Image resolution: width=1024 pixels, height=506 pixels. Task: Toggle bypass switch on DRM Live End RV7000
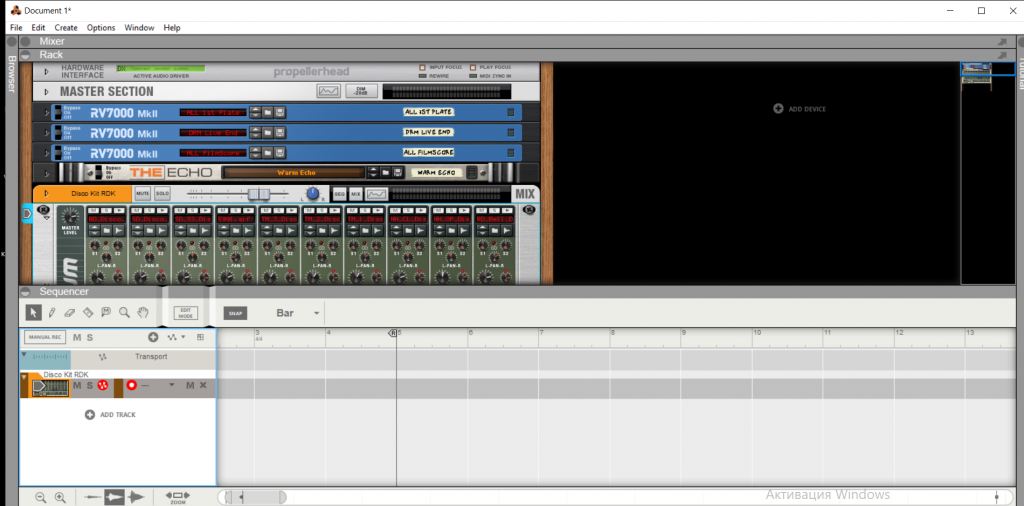click(57, 133)
